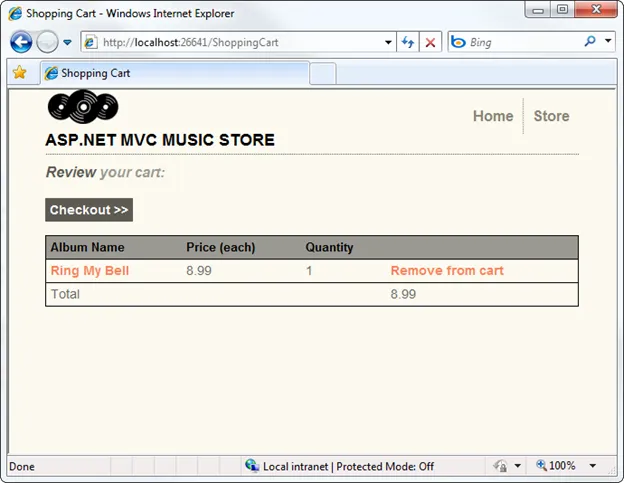Open the Store navigation link

[551, 116]
